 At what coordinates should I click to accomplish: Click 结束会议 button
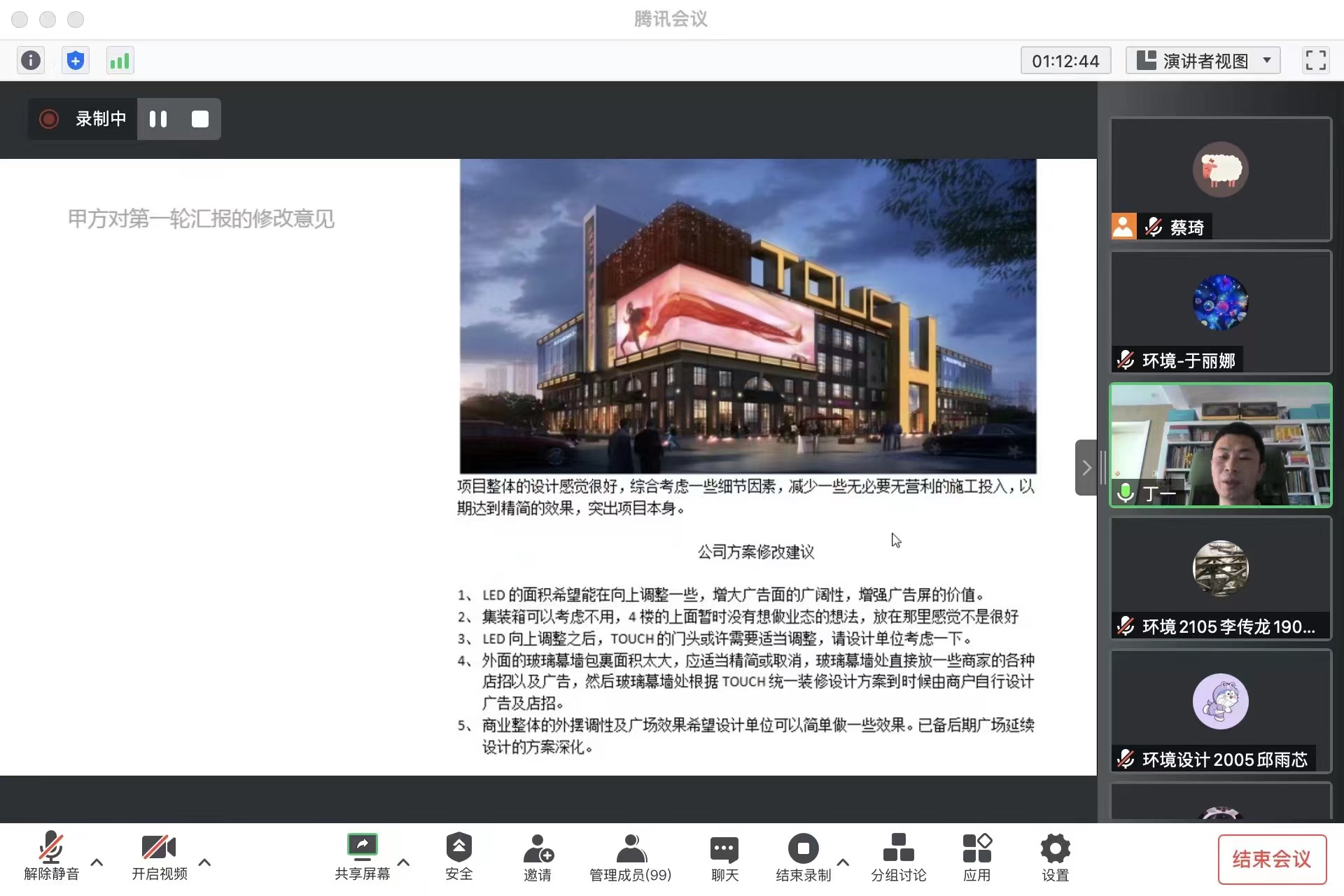pyautogui.click(x=1271, y=859)
